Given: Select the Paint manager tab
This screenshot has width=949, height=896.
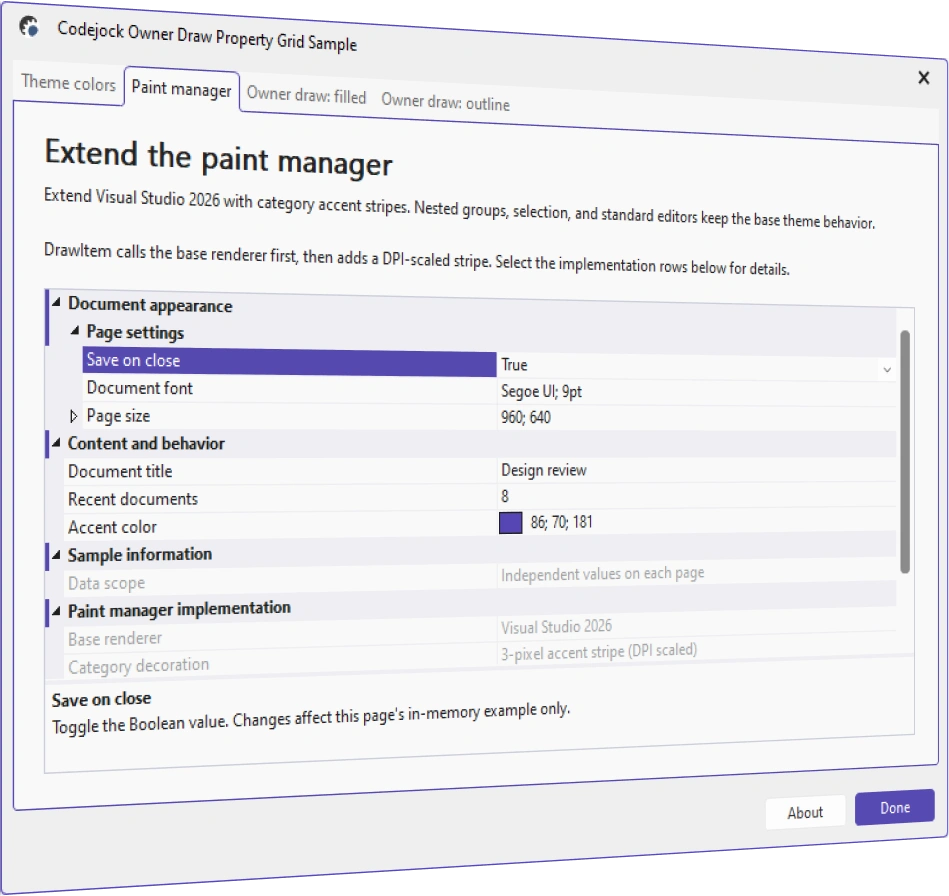Looking at the screenshot, I should [x=182, y=89].
